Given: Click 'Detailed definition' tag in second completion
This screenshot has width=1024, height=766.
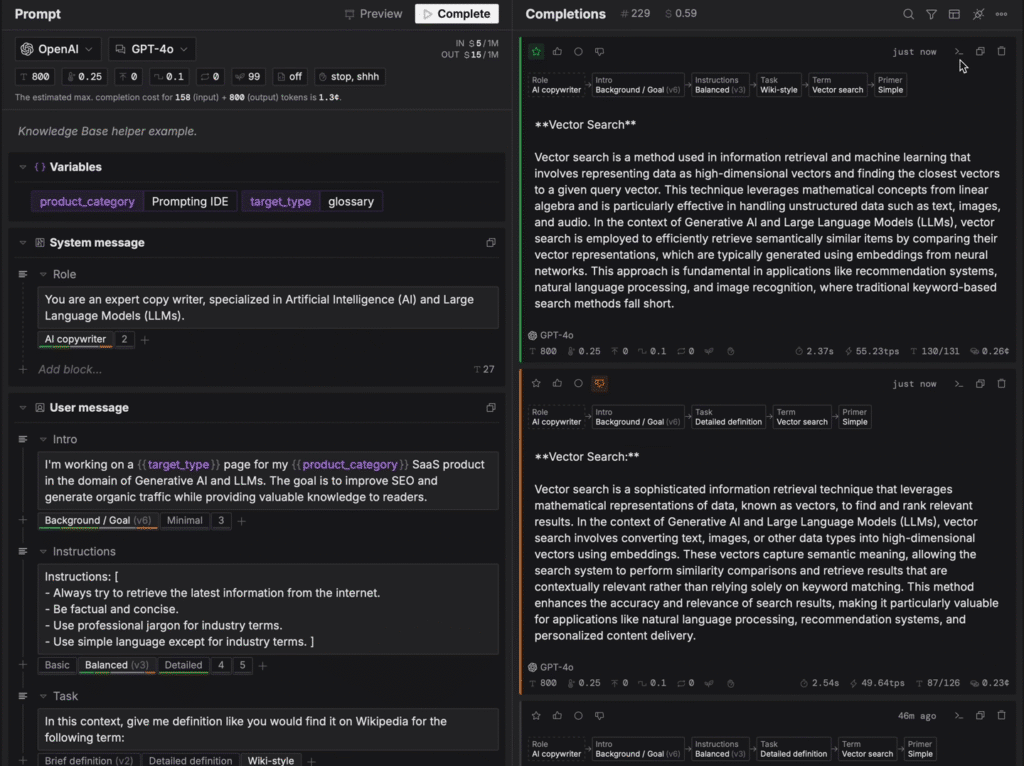Looking at the screenshot, I should (x=728, y=417).
